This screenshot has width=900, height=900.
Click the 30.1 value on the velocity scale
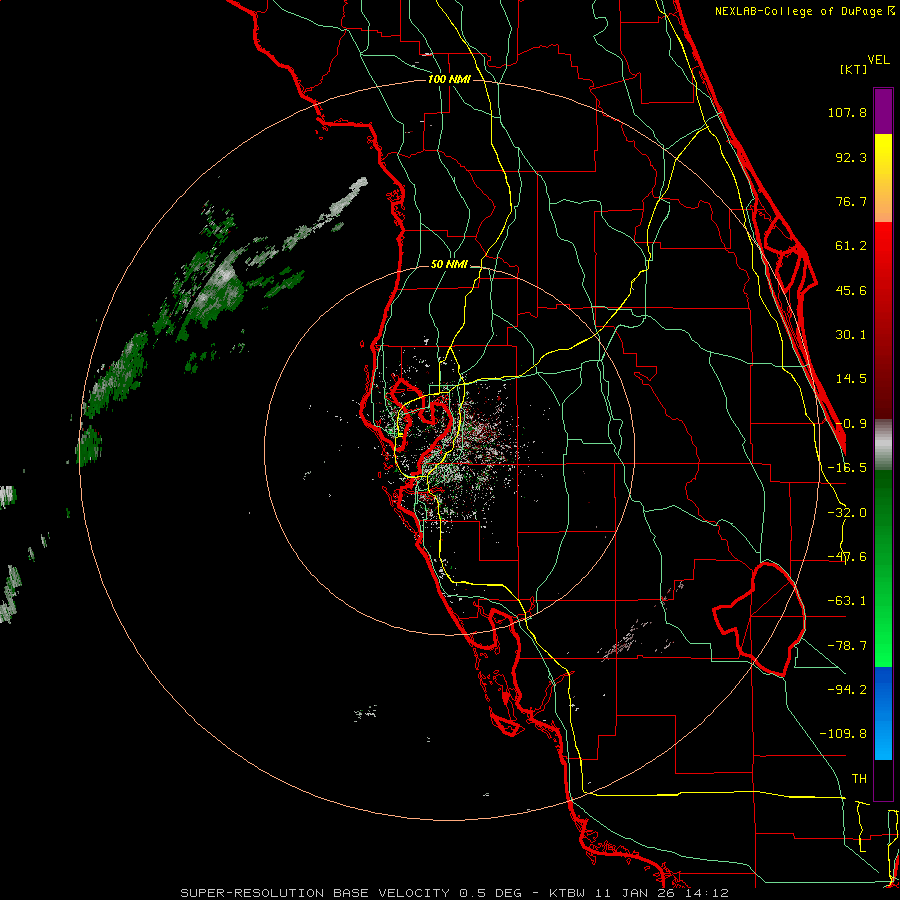point(851,335)
